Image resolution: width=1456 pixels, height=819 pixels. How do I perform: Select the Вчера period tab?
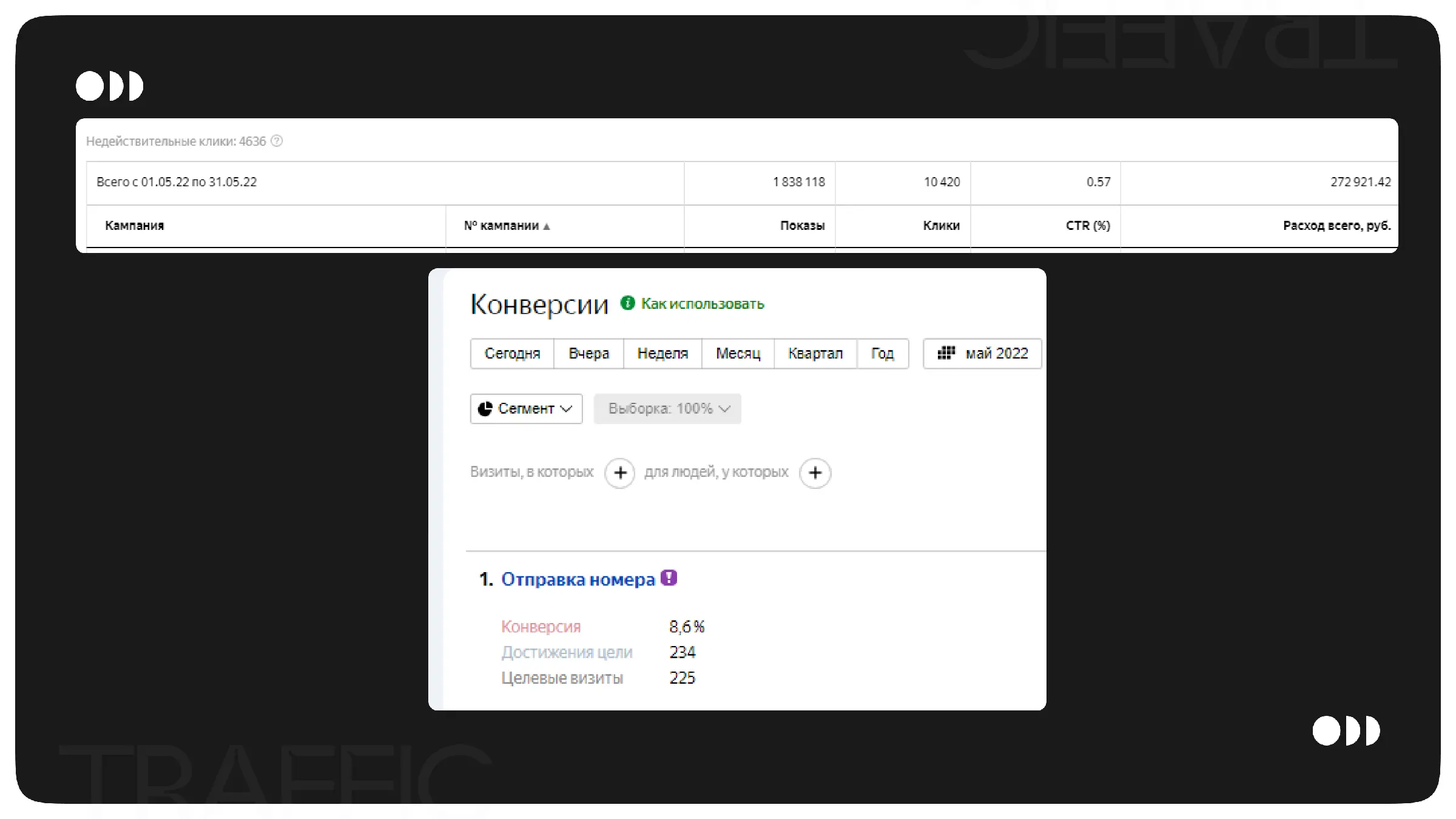pyautogui.click(x=588, y=353)
